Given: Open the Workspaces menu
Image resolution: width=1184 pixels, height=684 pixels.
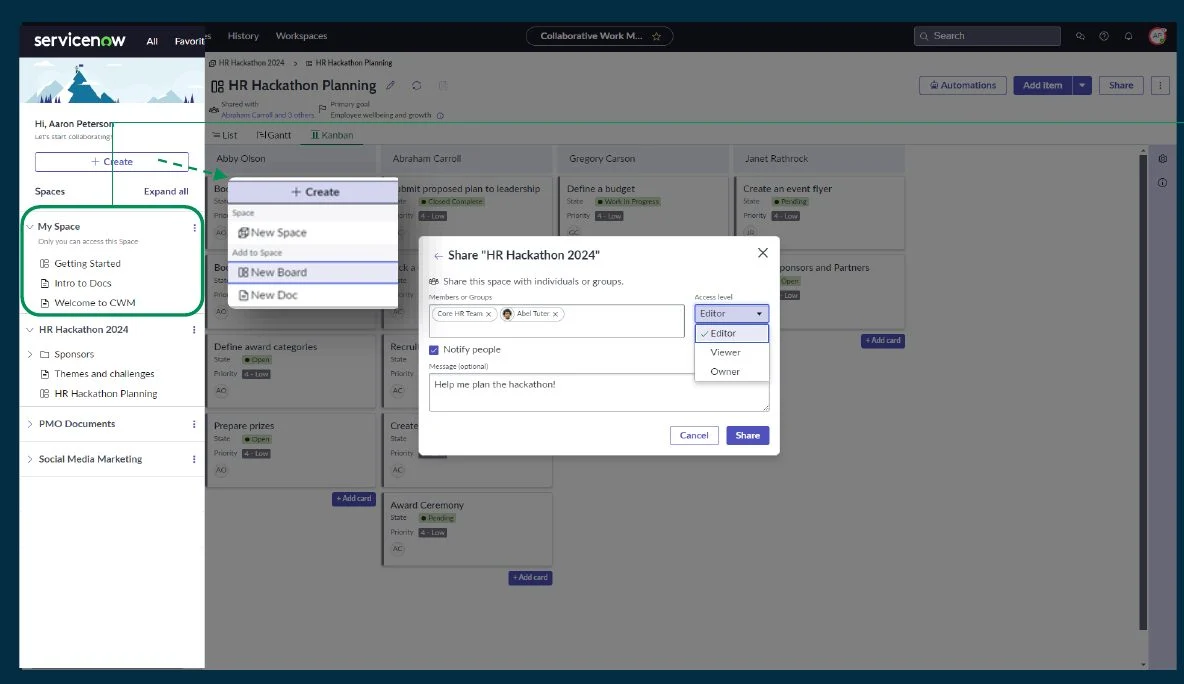Looking at the screenshot, I should pyautogui.click(x=301, y=36).
